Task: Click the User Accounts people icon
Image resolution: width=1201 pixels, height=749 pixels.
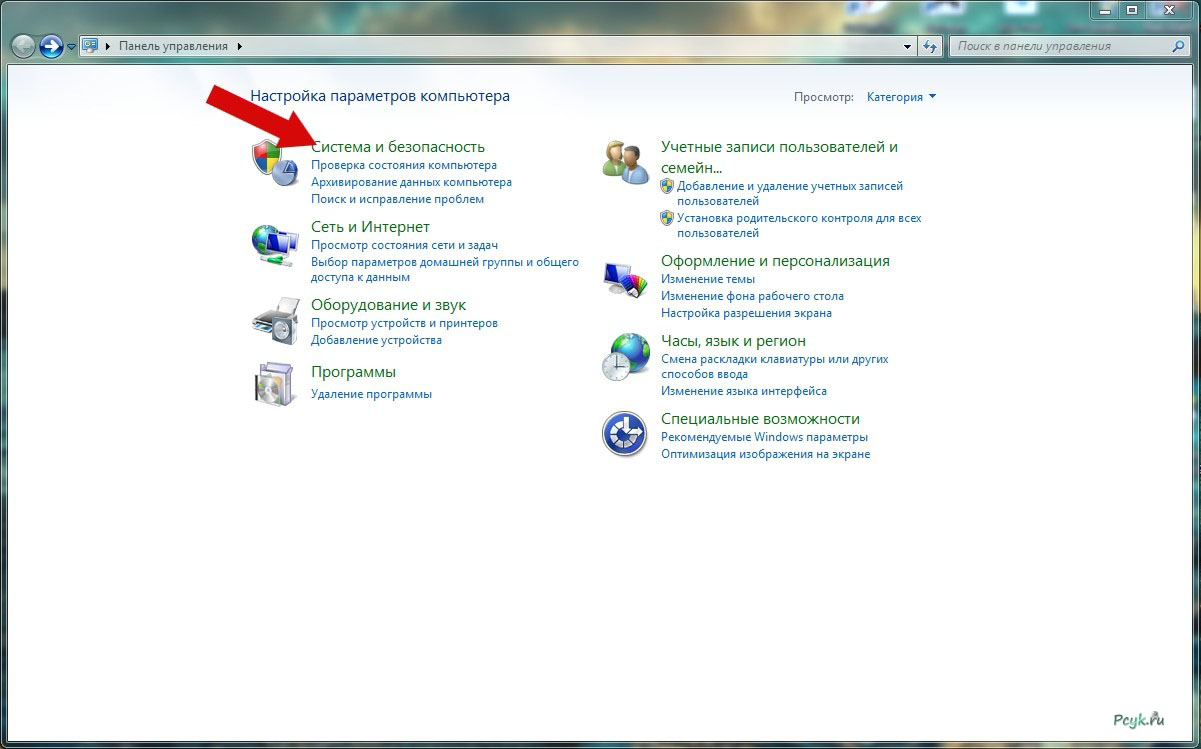Action: (x=626, y=161)
